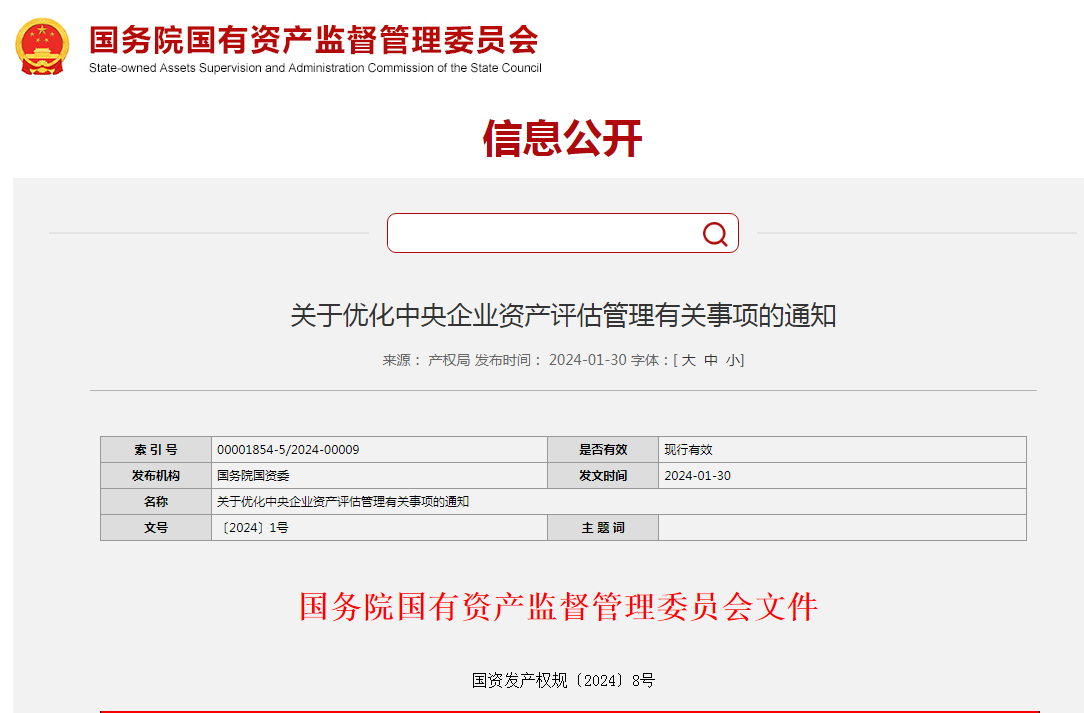Select index number 00001854-5/2024-00009
Viewport: 1084px width, 713px height.
tap(288, 450)
